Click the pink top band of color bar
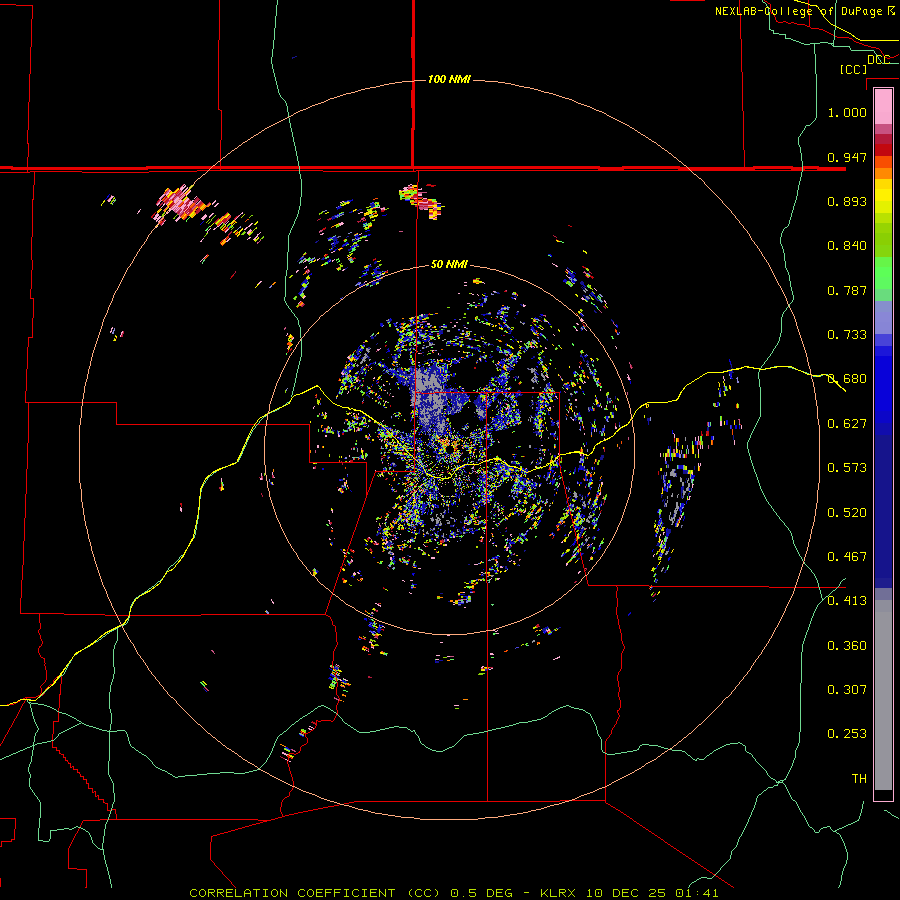The image size is (900, 900). click(x=883, y=107)
